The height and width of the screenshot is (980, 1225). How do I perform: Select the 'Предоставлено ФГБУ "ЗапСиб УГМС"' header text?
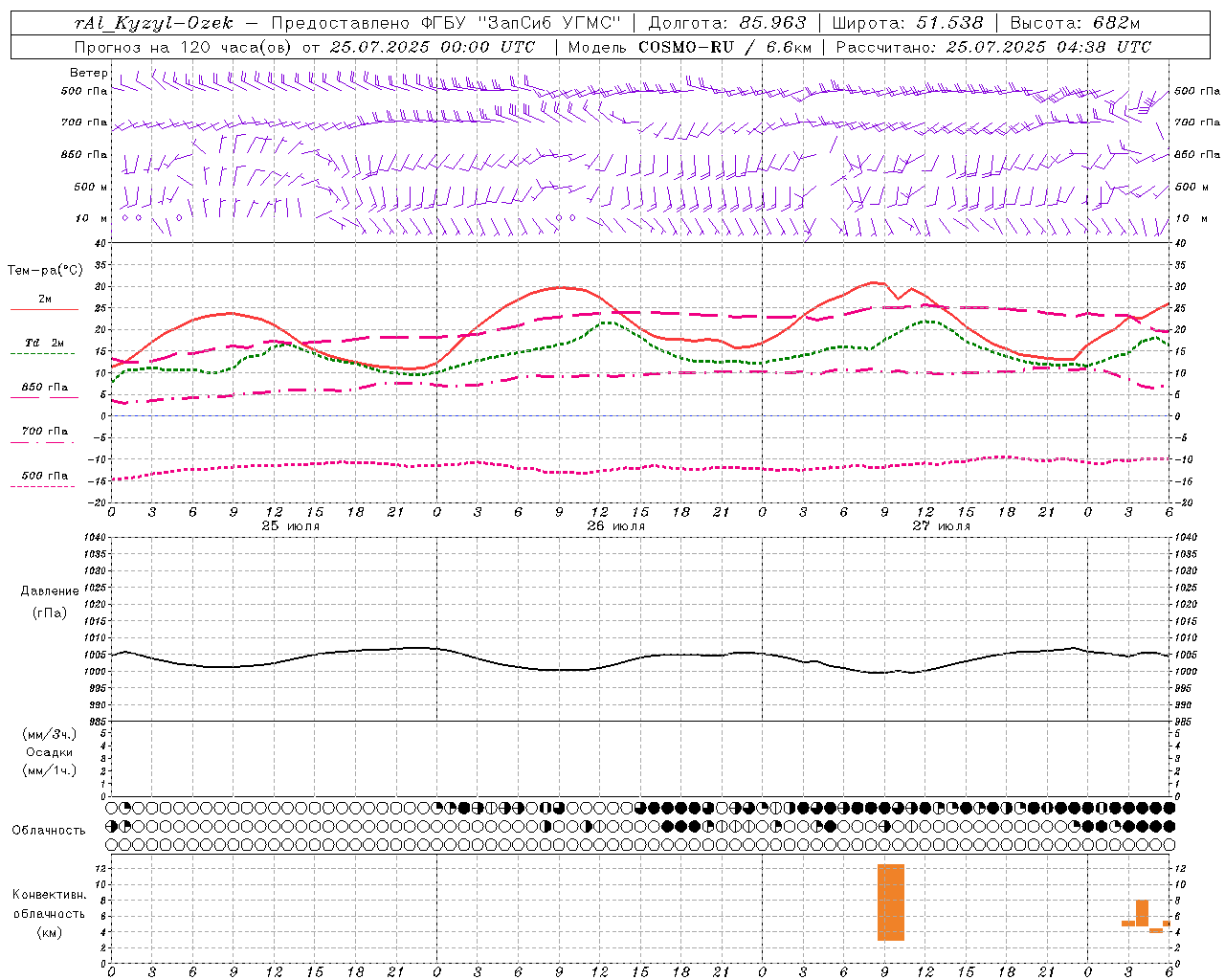tap(447, 23)
